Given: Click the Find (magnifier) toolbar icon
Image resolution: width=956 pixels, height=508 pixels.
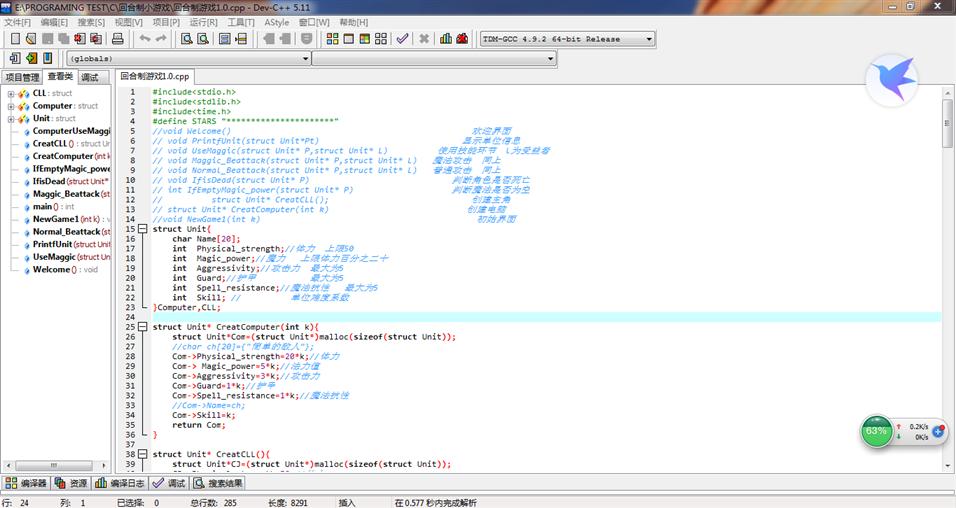Looking at the screenshot, I should click(x=186, y=39).
